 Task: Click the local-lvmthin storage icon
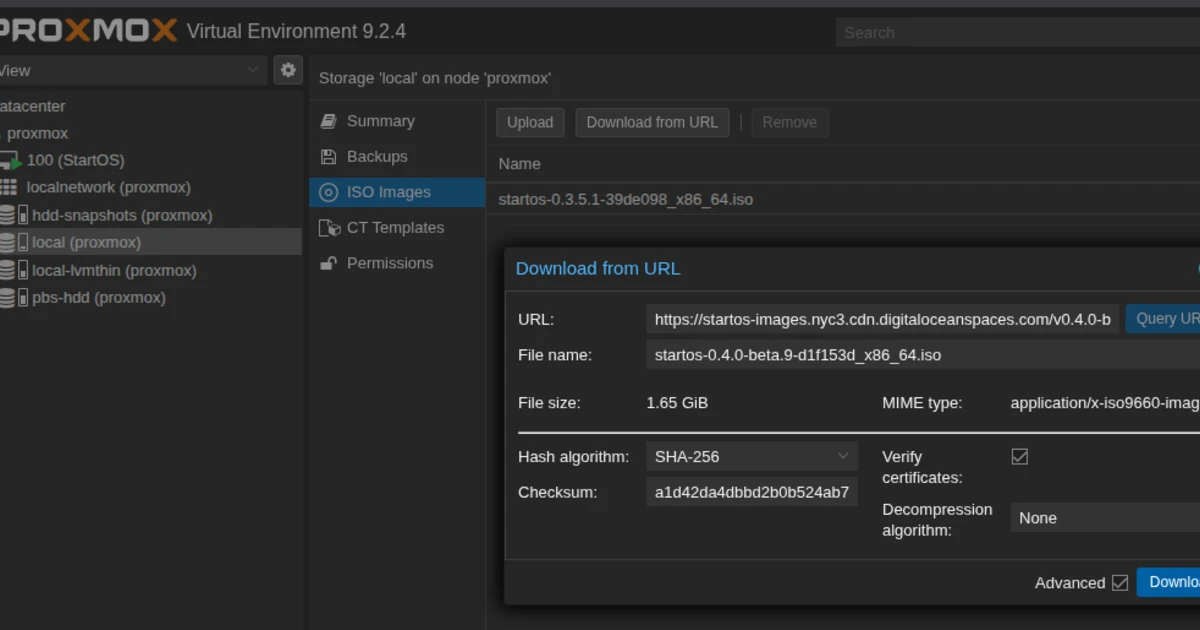14,270
